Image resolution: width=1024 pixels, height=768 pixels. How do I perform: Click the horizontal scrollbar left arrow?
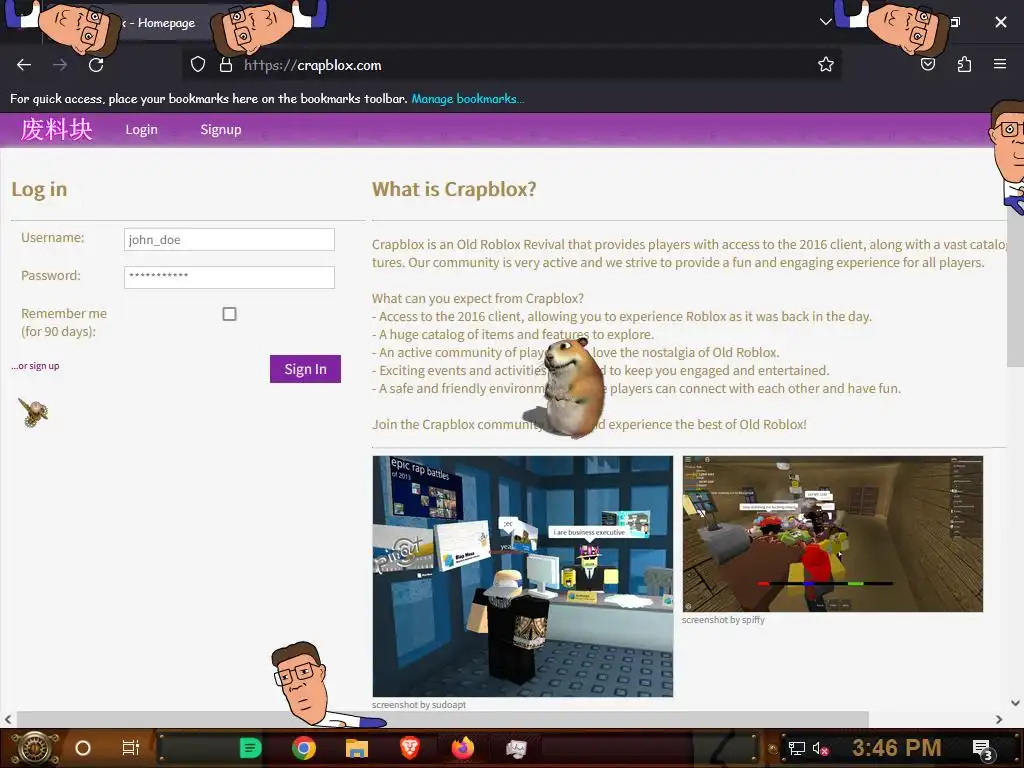(8, 720)
